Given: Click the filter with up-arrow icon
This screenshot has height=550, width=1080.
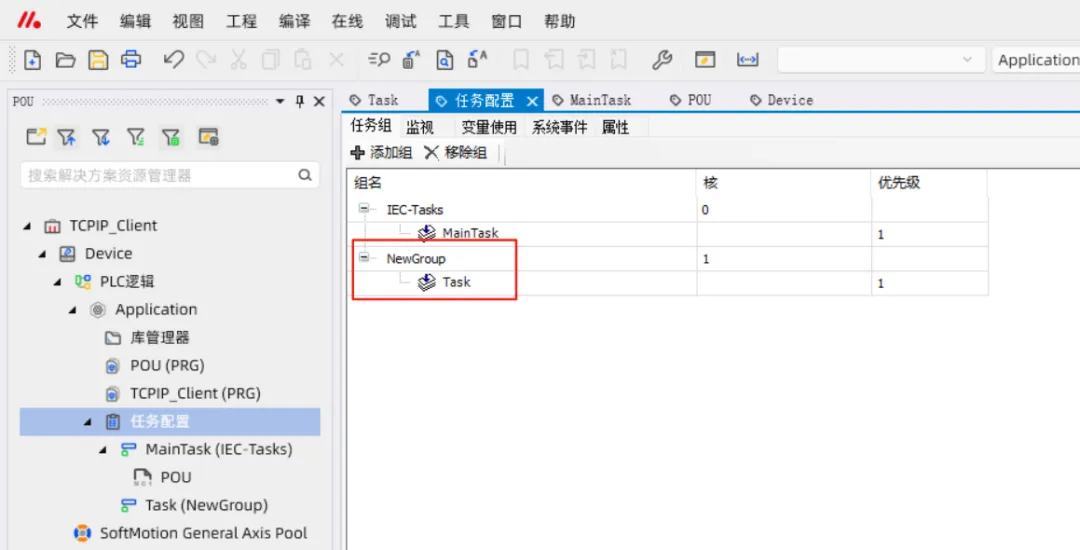Looking at the screenshot, I should (x=67, y=137).
